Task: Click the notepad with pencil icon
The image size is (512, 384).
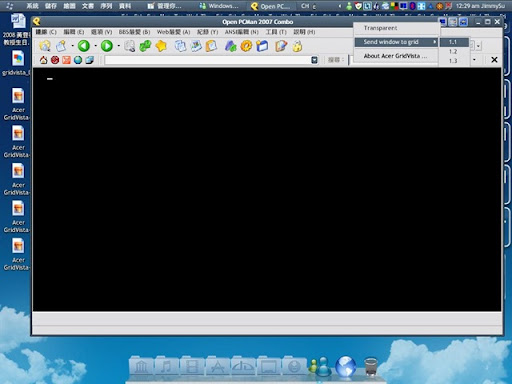Action: click(281, 46)
